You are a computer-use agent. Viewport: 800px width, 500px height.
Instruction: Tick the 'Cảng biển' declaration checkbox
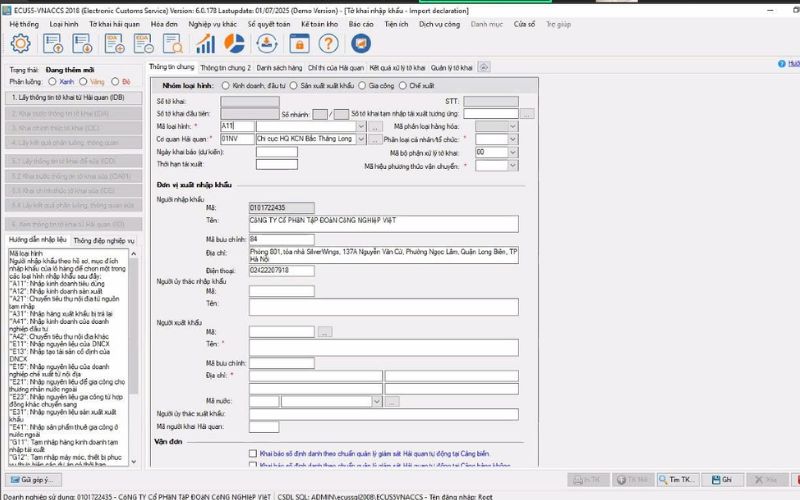[x=253, y=453]
